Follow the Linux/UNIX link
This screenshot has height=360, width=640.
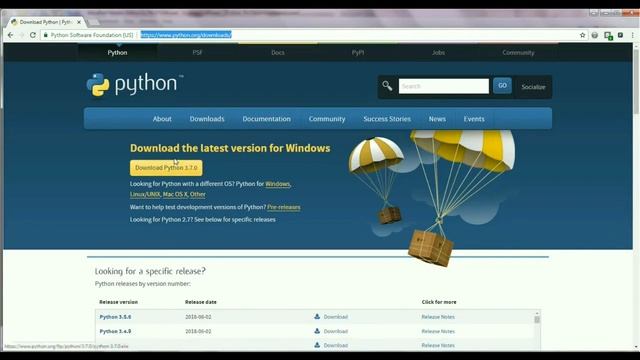145,195
